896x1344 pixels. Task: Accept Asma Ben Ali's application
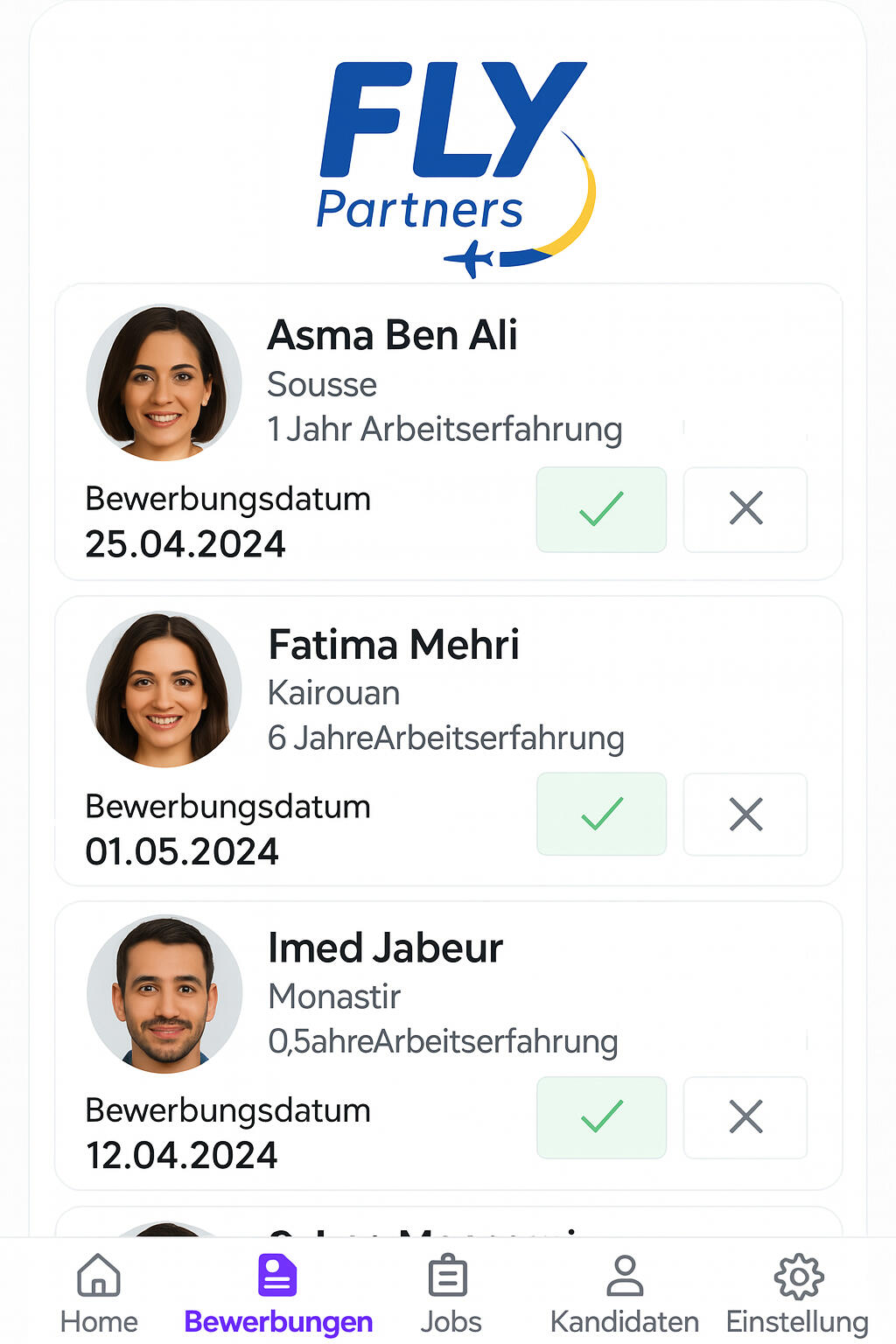(x=601, y=509)
